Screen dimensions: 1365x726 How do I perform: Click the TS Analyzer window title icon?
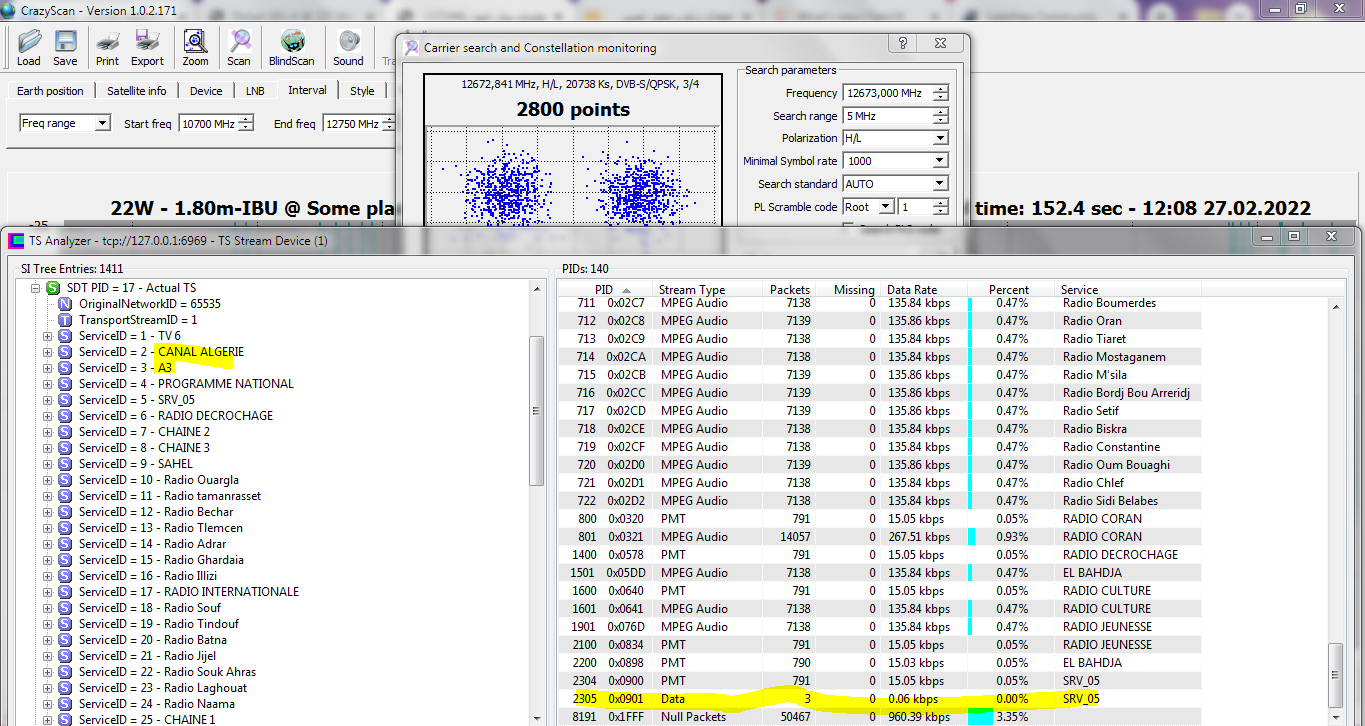click(x=16, y=241)
